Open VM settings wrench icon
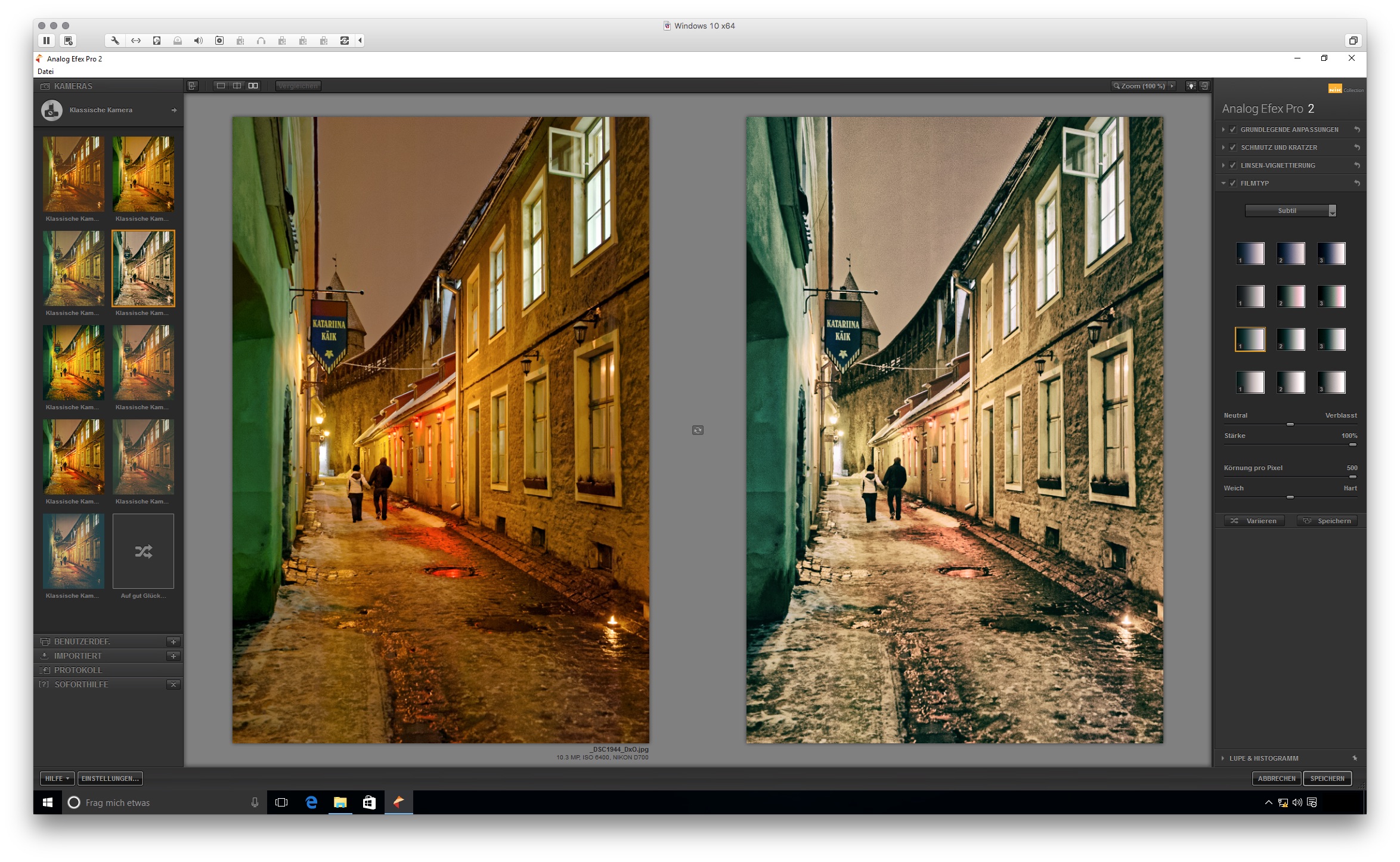 coord(115,41)
